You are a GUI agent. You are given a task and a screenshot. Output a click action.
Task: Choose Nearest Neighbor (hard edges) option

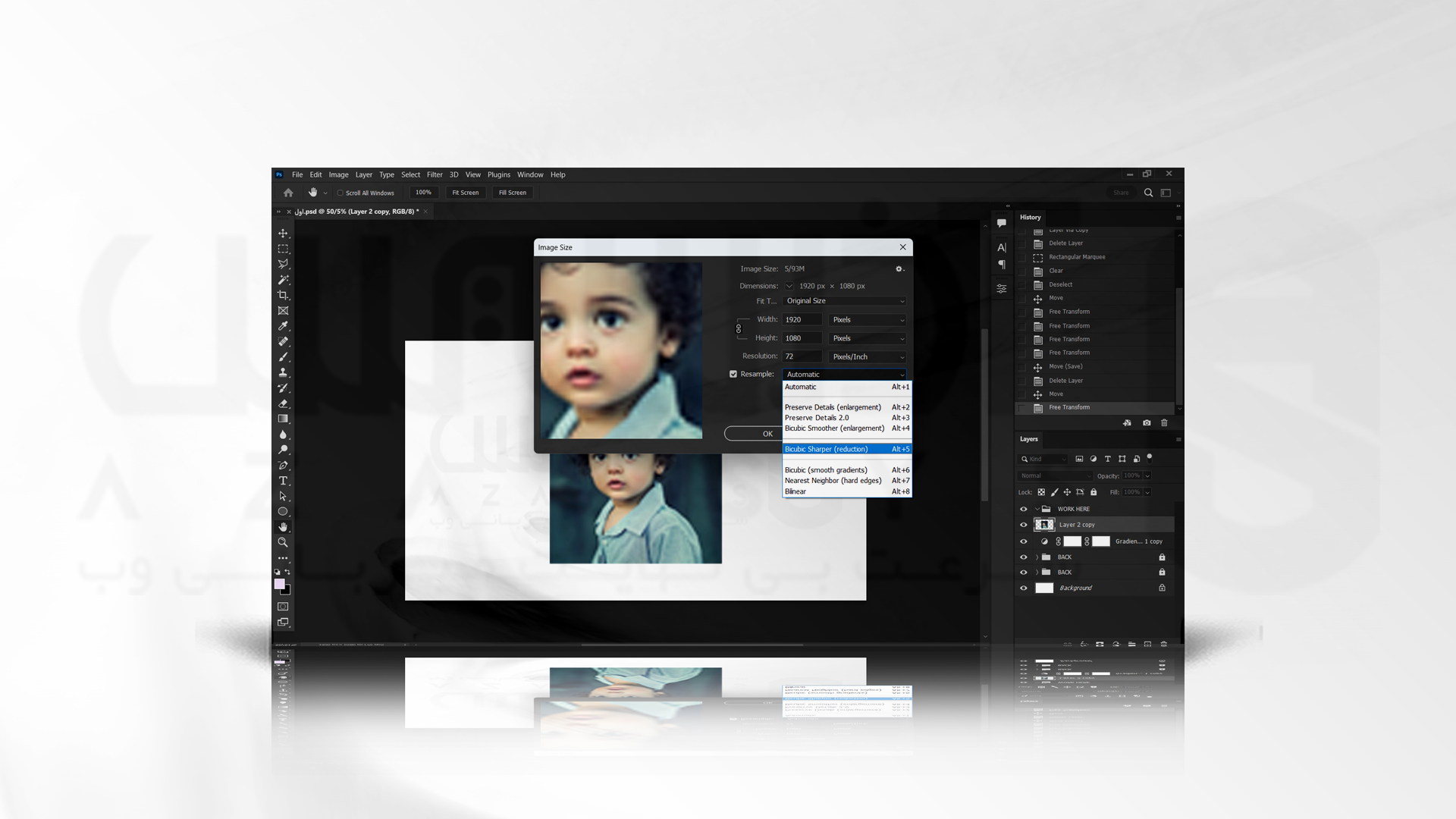point(847,481)
